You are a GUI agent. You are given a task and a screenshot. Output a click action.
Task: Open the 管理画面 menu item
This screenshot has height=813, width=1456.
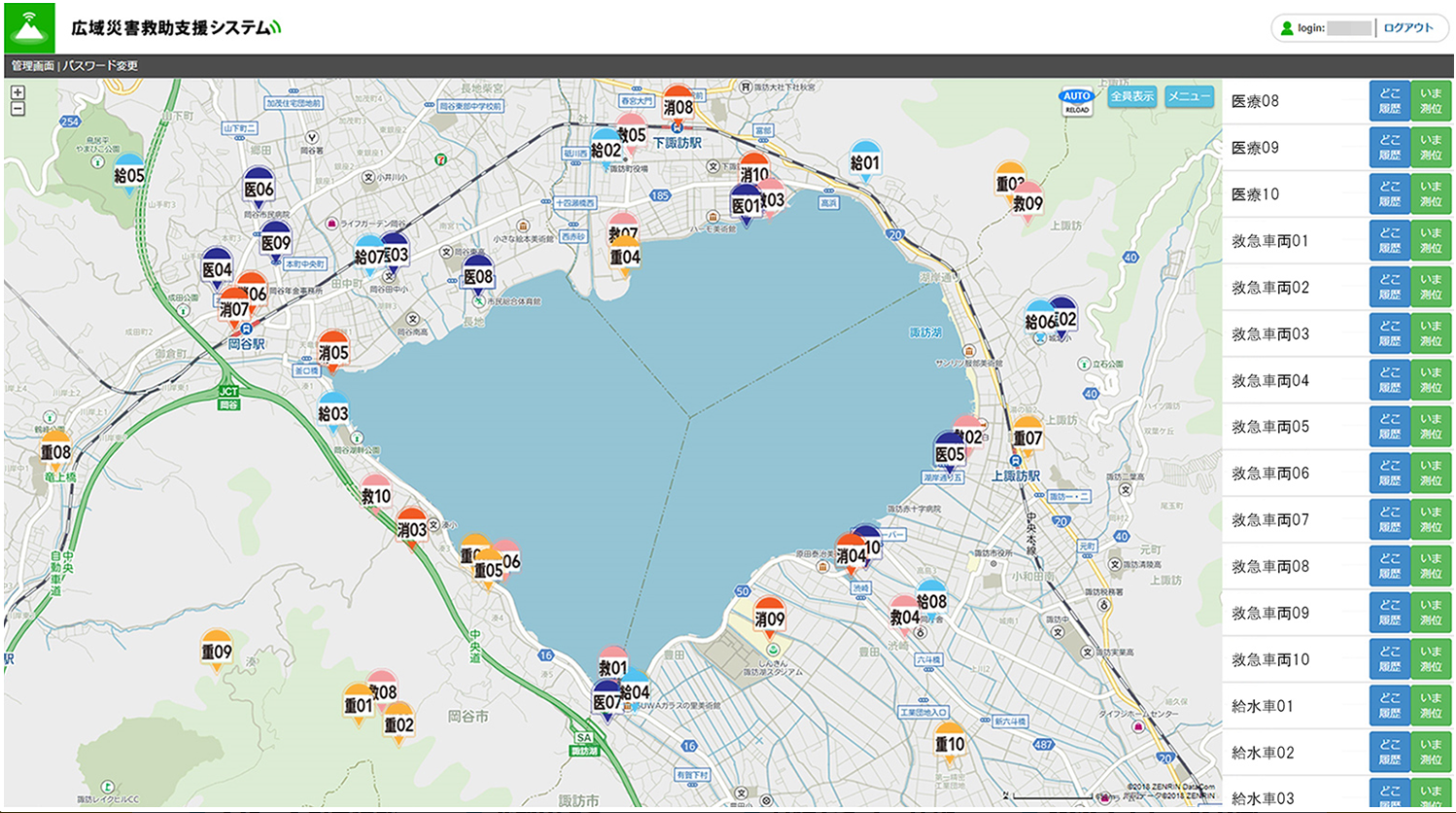pos(33,66)
